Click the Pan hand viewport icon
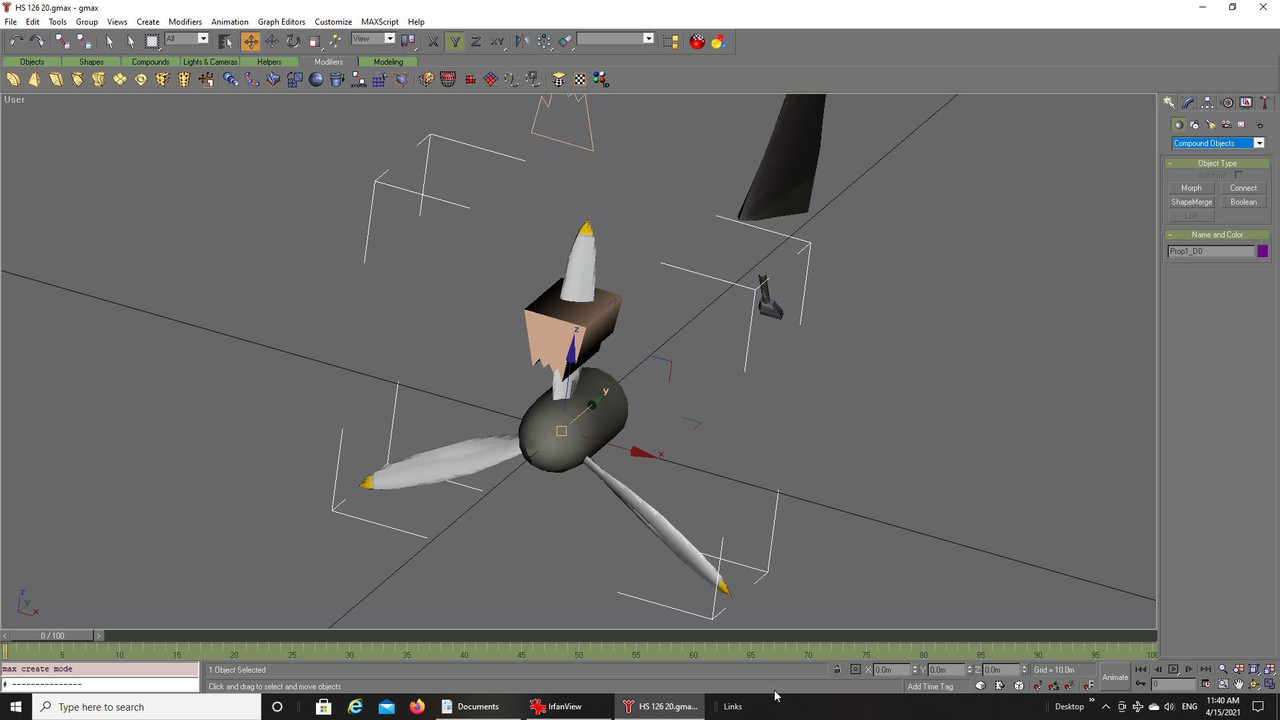1280x720 pixels. (x=1238, y=685)
